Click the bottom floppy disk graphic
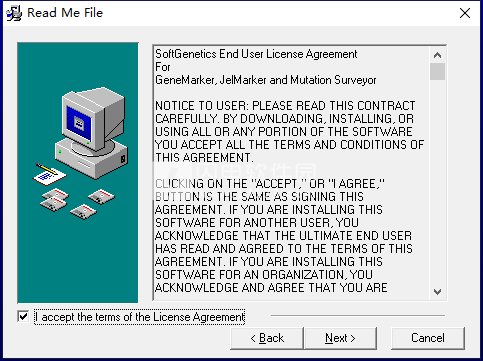This screenshot has width=483, height=361. click(x=83, y=212)
